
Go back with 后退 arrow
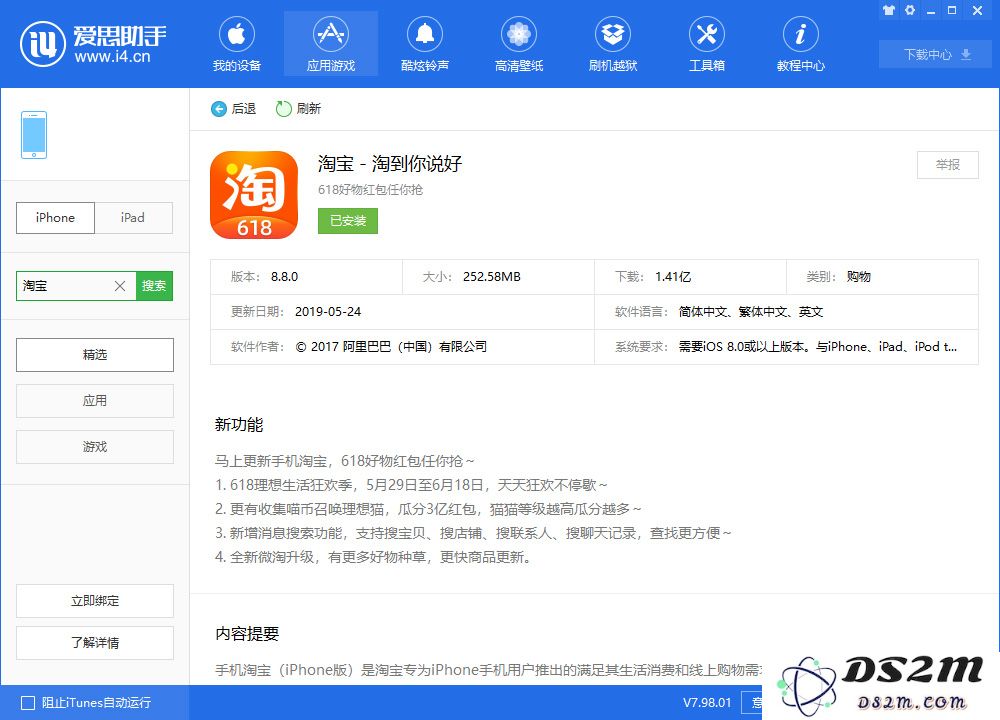pyautogui.click(x=233, y=109)
